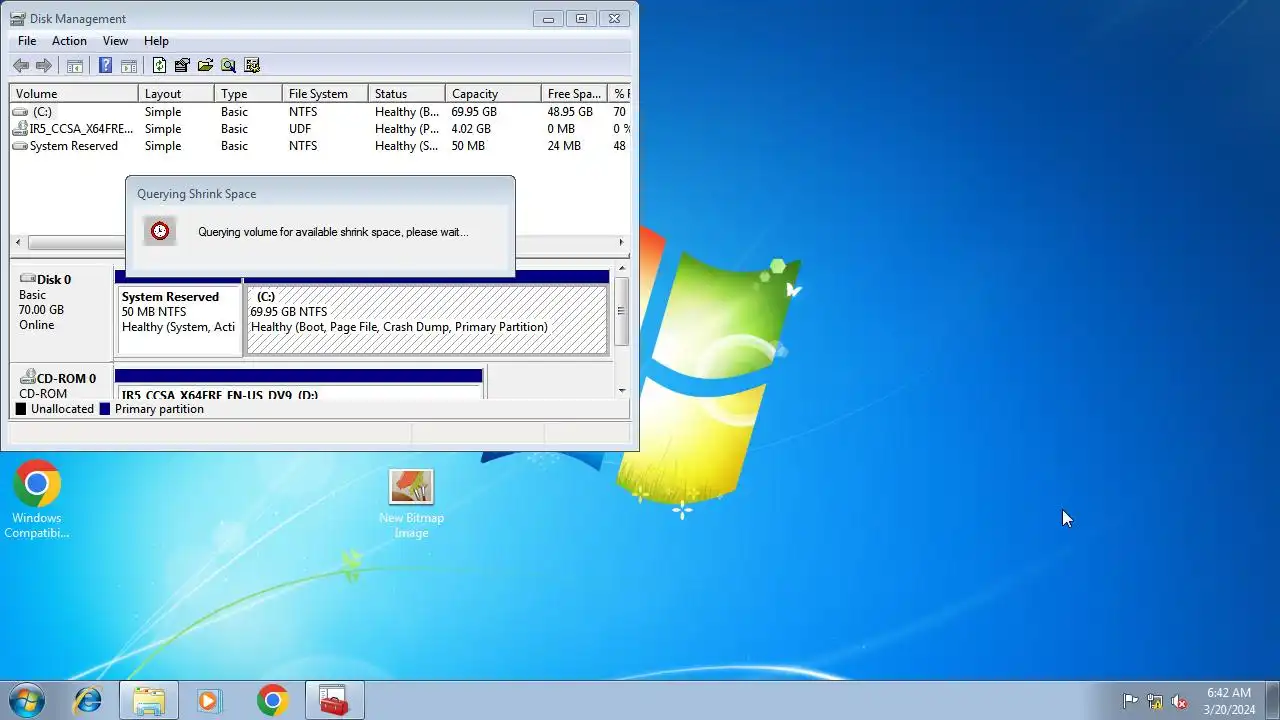Sort by the File System column header
The height and width of the screenshot is (720, 1280).
(325, 94)
